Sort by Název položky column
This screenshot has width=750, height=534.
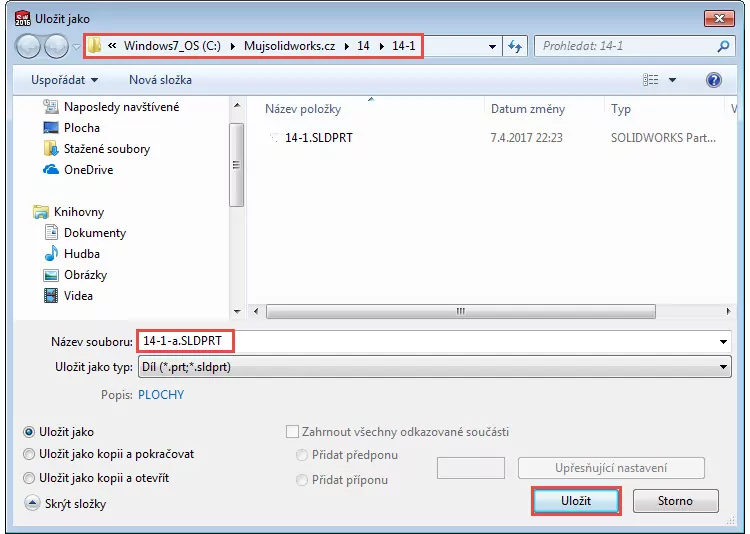click(x=303, y=109)
